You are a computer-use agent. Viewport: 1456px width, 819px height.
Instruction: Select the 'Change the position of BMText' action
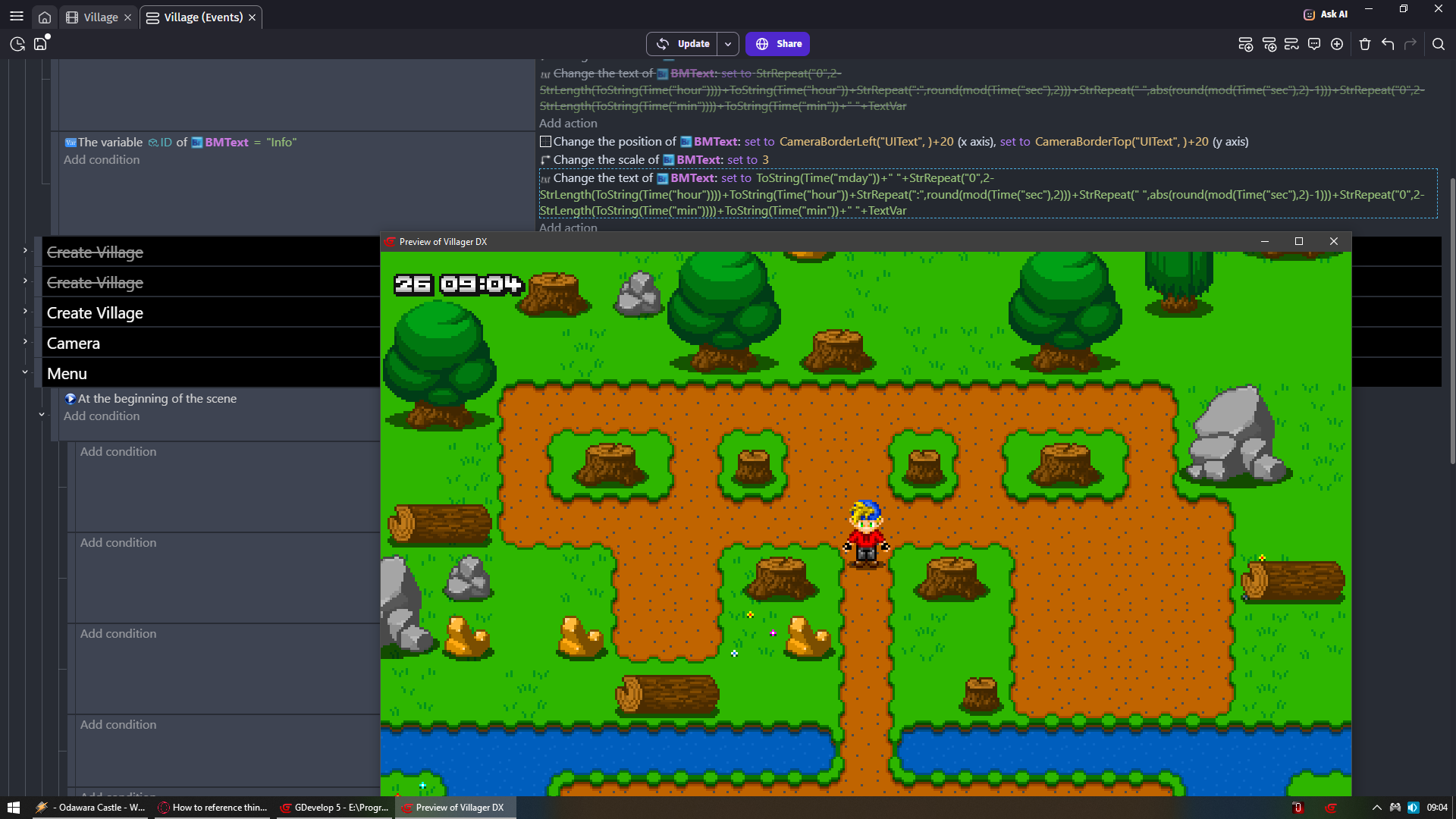tap(895, 142)
